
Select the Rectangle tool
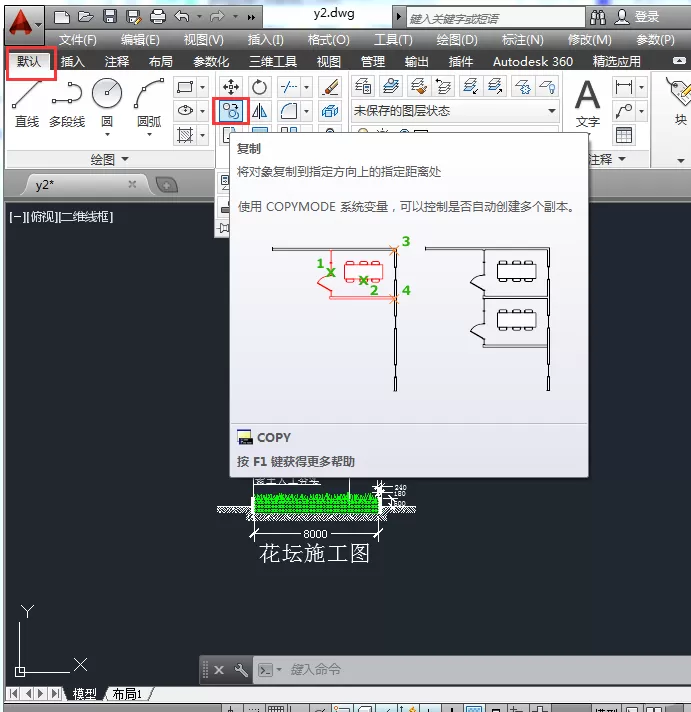tap(185, 87)
